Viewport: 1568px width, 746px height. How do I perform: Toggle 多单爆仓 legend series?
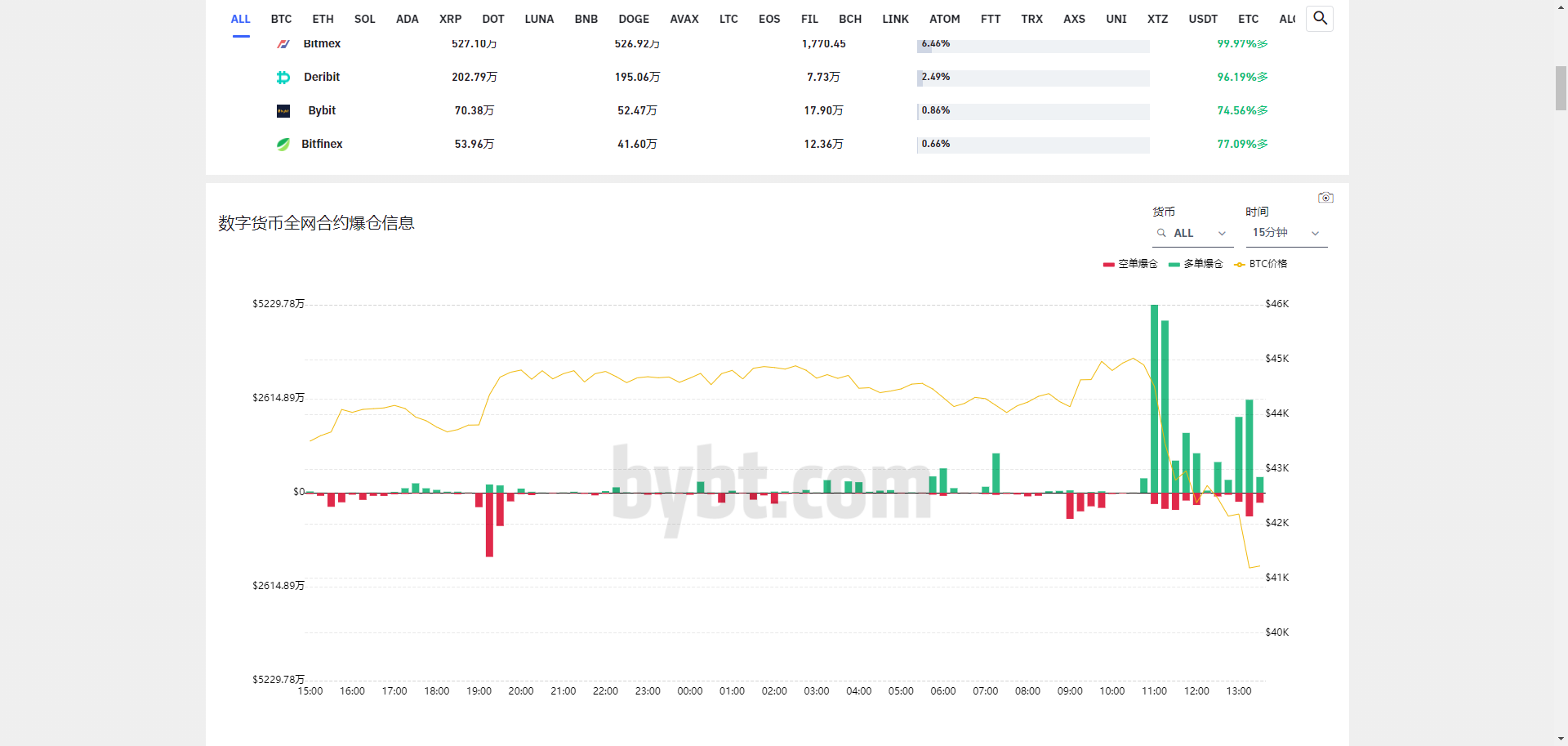pos(1196,264)
